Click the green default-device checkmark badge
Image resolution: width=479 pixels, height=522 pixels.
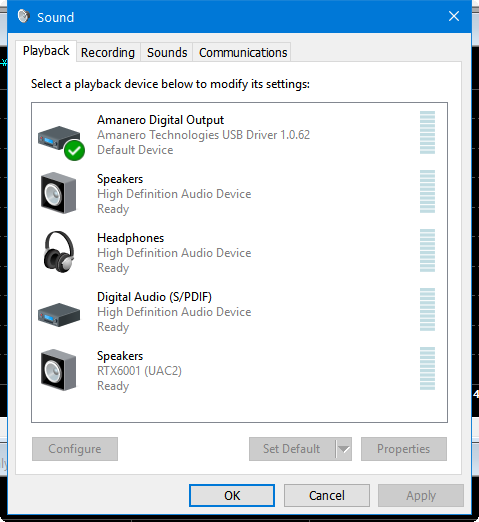(74, 151)
